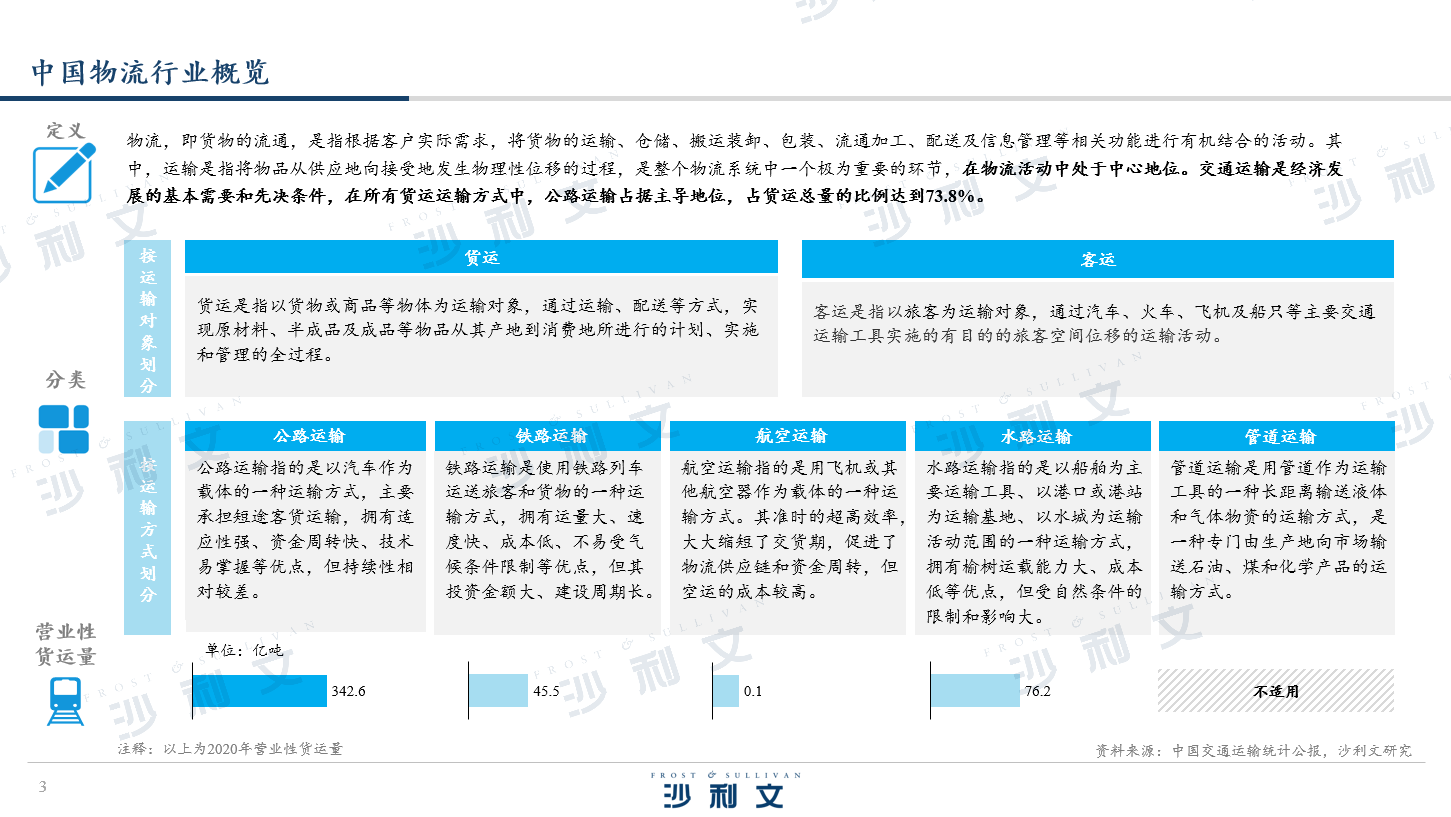Click the 货运 definition paragraph
Viewport: 1451px width, 817px height.
pos(477,329)
